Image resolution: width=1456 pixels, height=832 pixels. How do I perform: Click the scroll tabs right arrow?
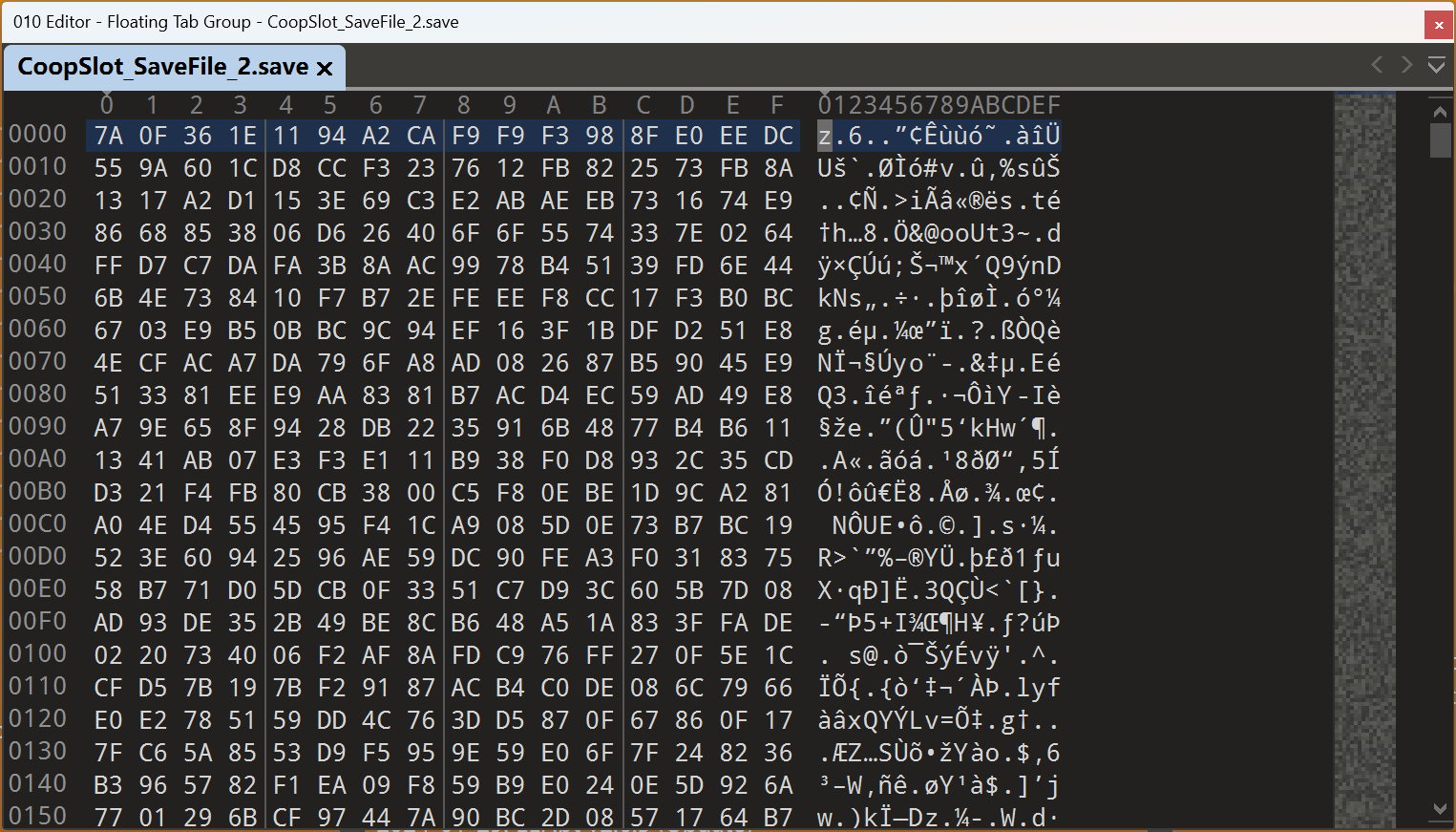pyautogui.click(x=1406, y=65)
